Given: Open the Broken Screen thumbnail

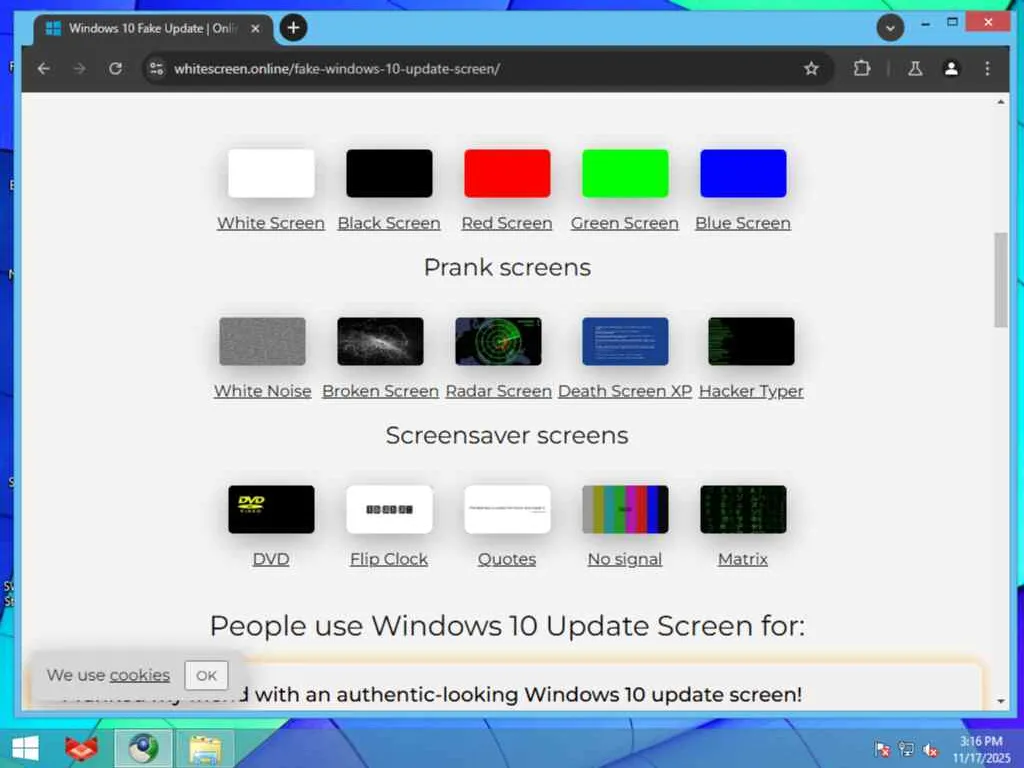Looking at the screenshot, I should coord(381,341).
